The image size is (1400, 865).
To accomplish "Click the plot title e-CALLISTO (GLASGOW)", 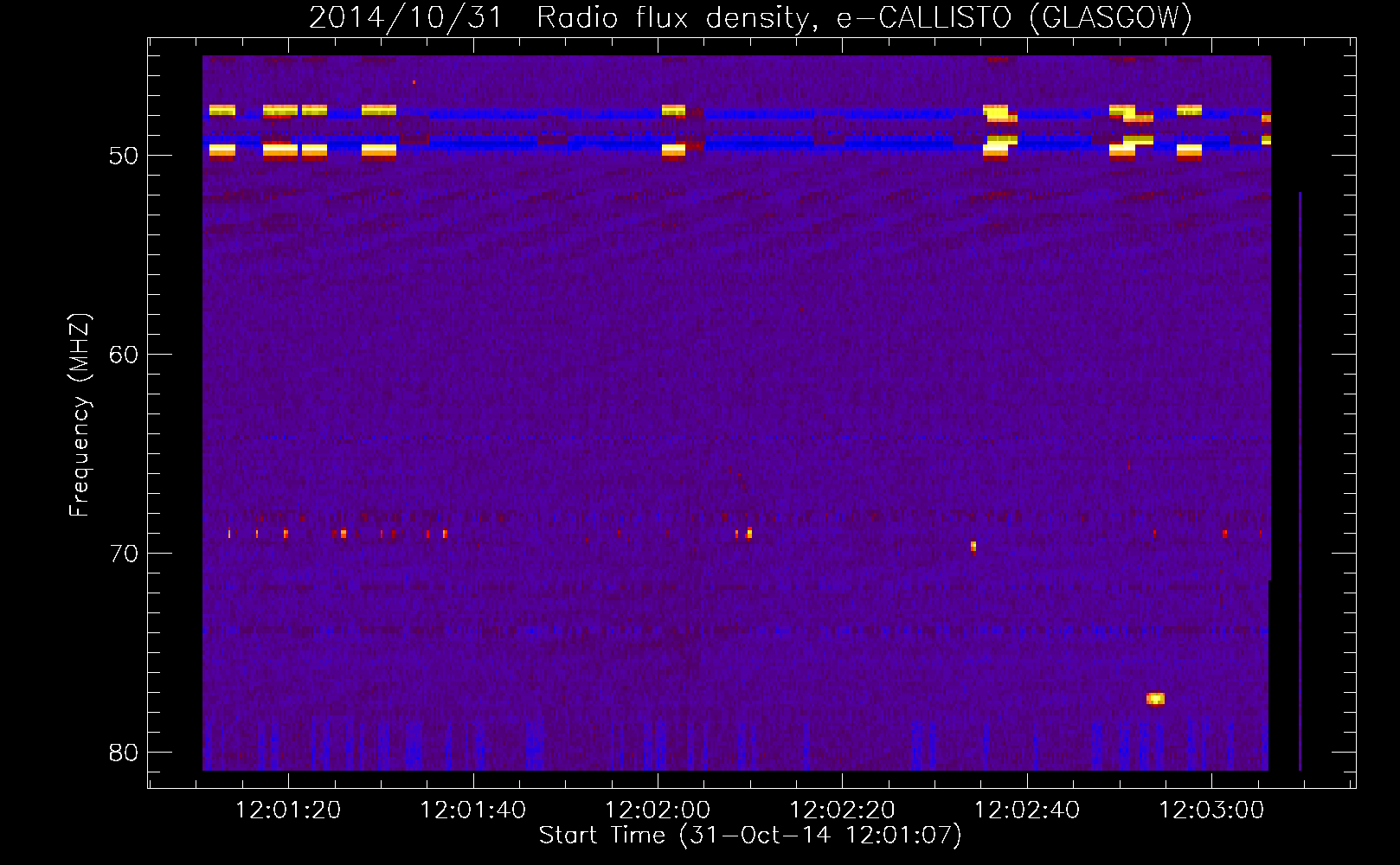I will point(750,17).
